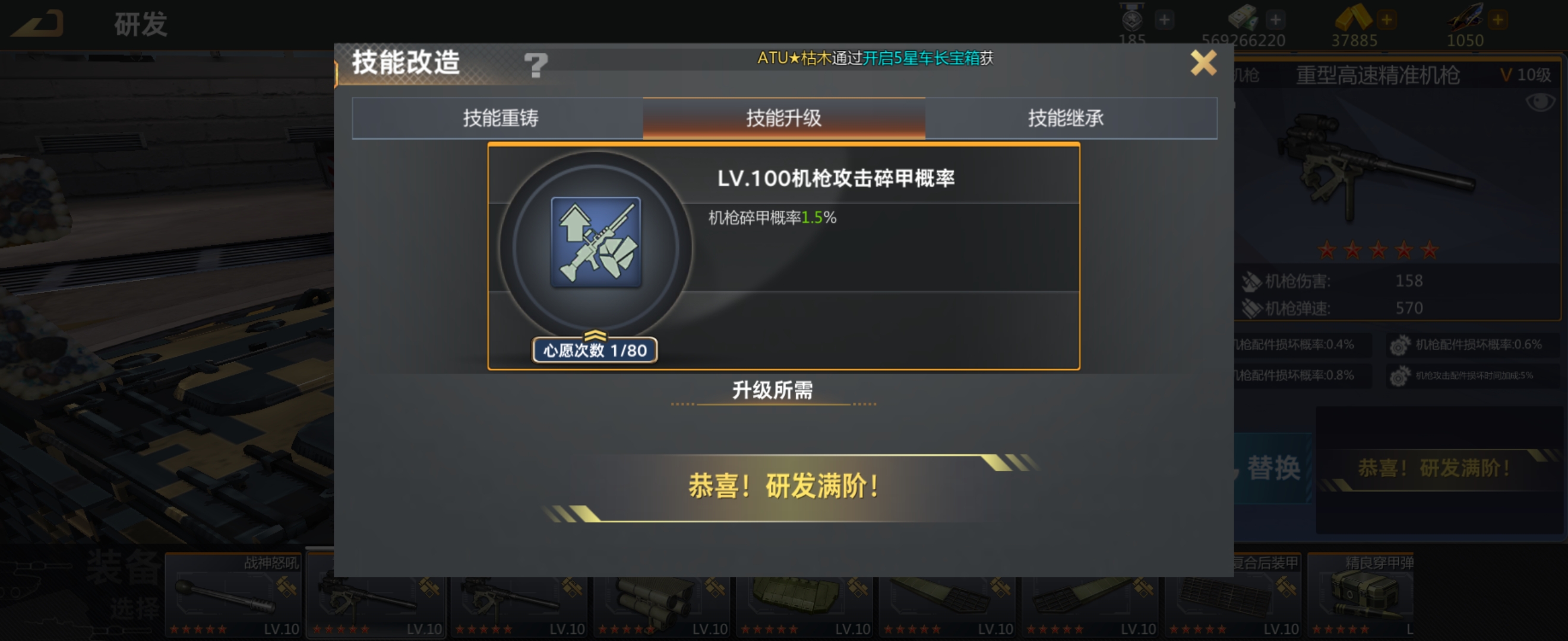Add missiles with the plus icon
Screen dimensions: 1568x641
tap(1497, 20)
